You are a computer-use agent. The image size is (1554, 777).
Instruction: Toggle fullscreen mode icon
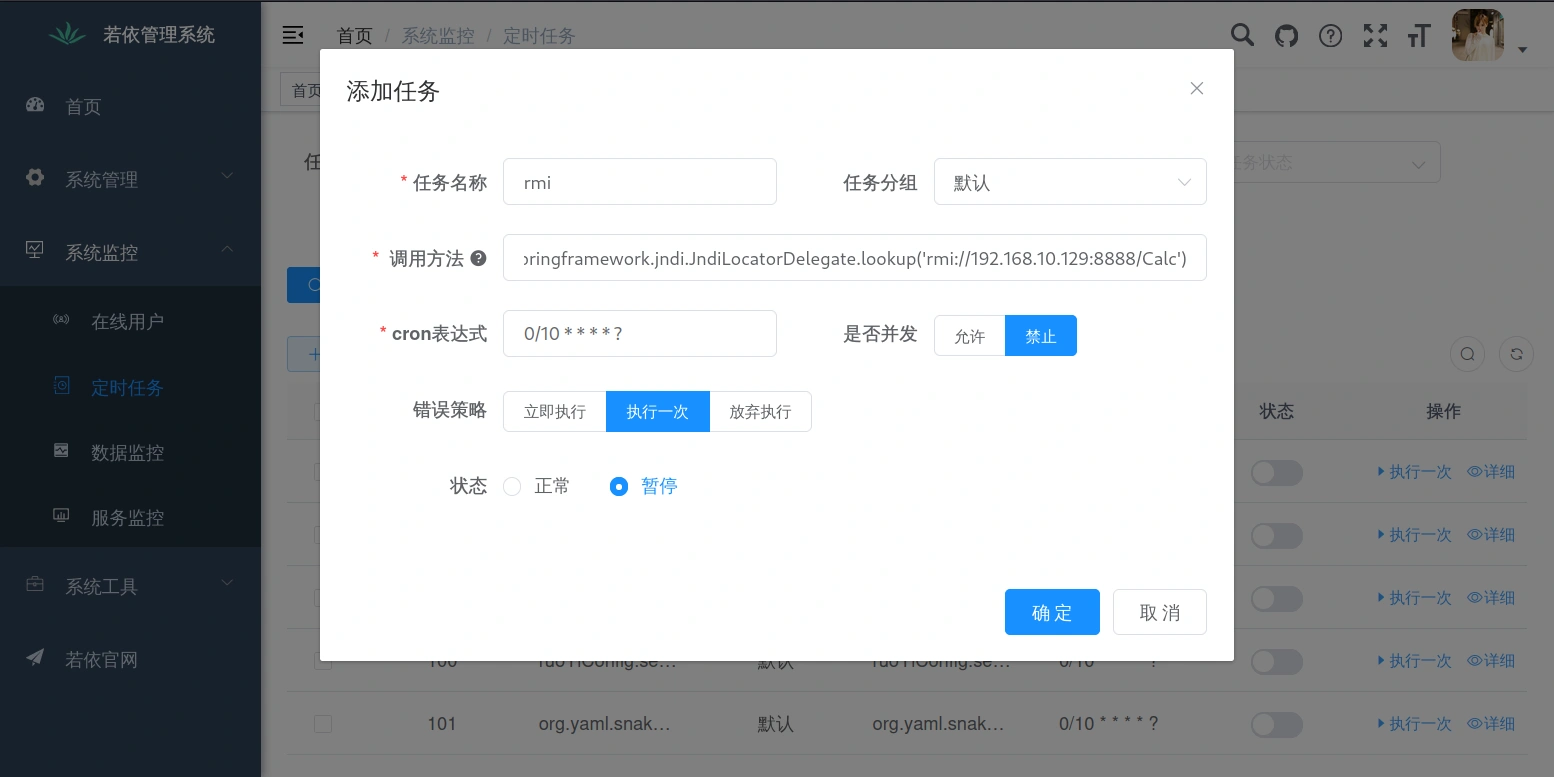[1375, 36]
